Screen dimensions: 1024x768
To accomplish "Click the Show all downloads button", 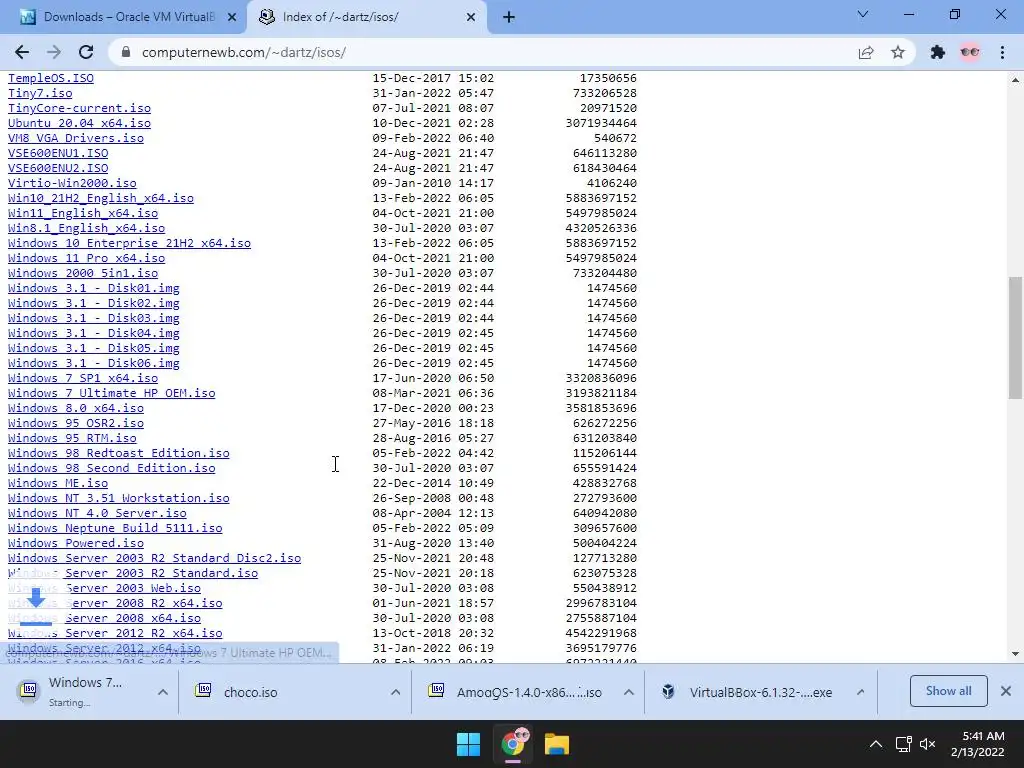I will click(948, 691).
